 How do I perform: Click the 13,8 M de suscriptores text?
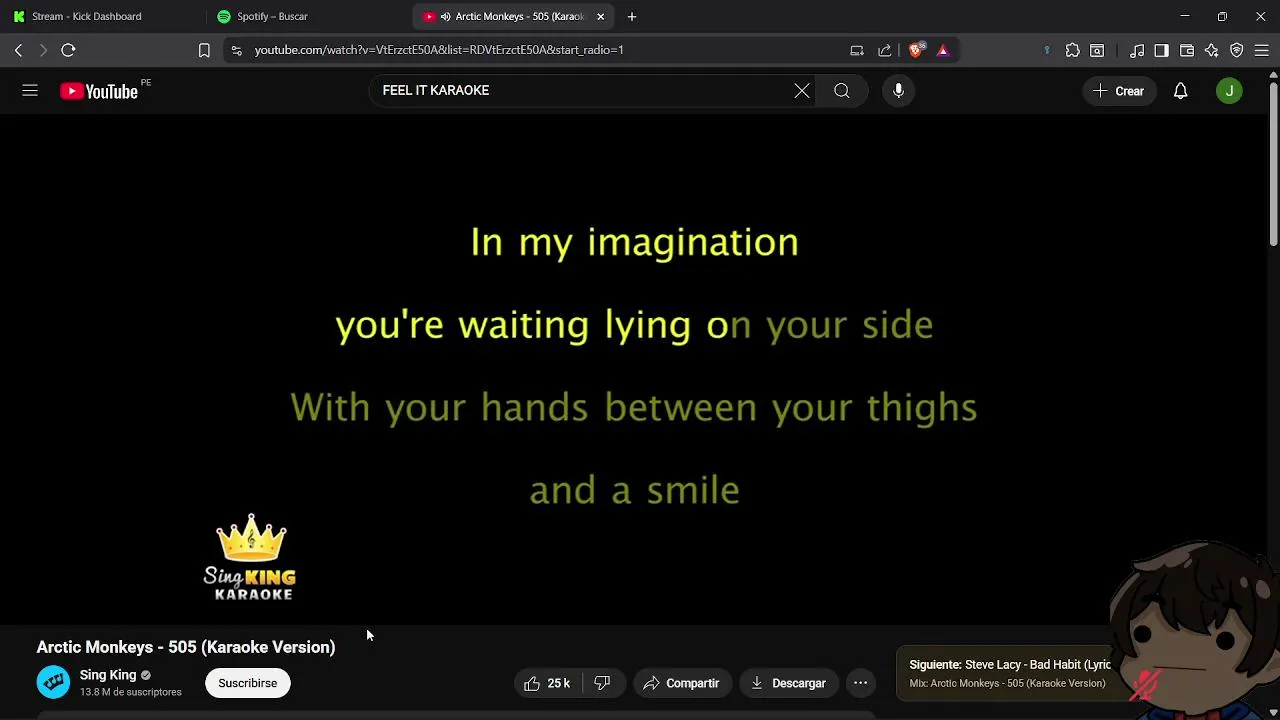131,692
